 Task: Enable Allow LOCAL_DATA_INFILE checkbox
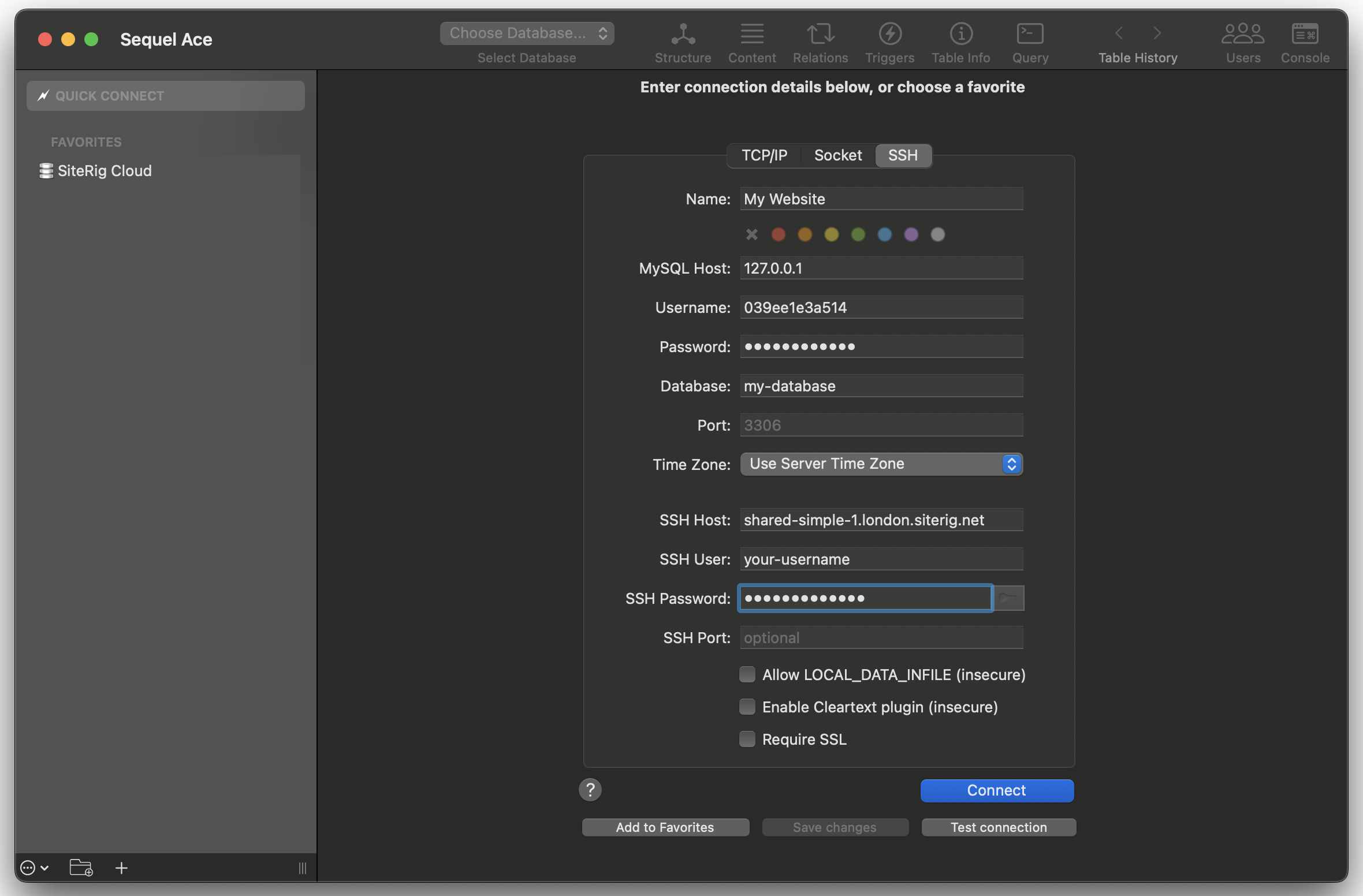coord(747,674)
